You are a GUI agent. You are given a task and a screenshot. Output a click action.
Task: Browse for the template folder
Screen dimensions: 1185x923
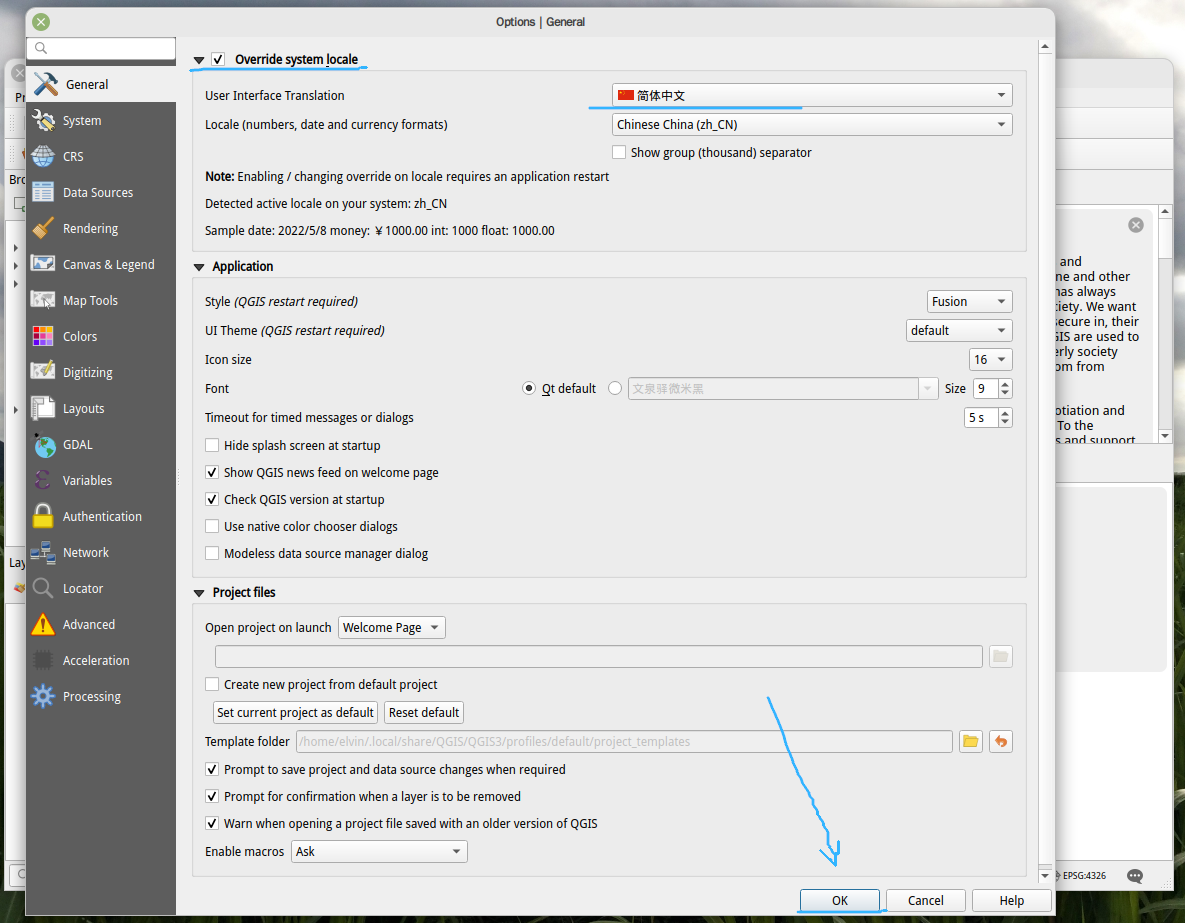pos(970,742)
